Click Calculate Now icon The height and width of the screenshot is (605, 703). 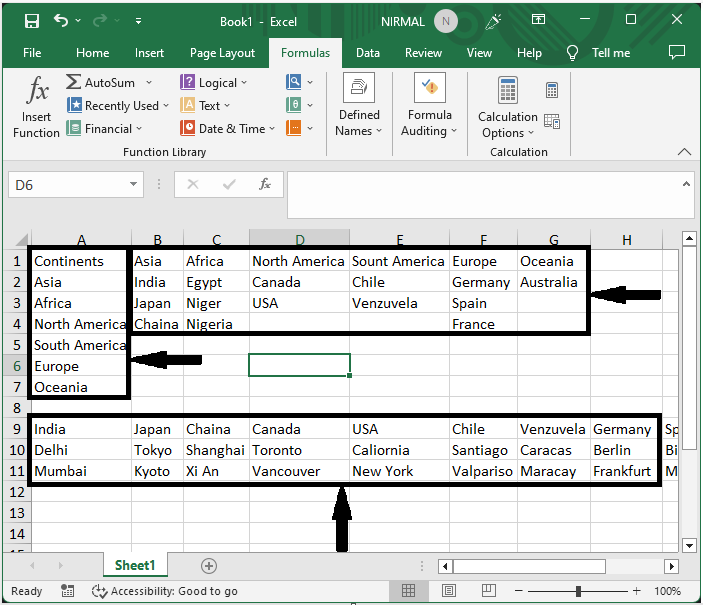[x=552, y=90]
